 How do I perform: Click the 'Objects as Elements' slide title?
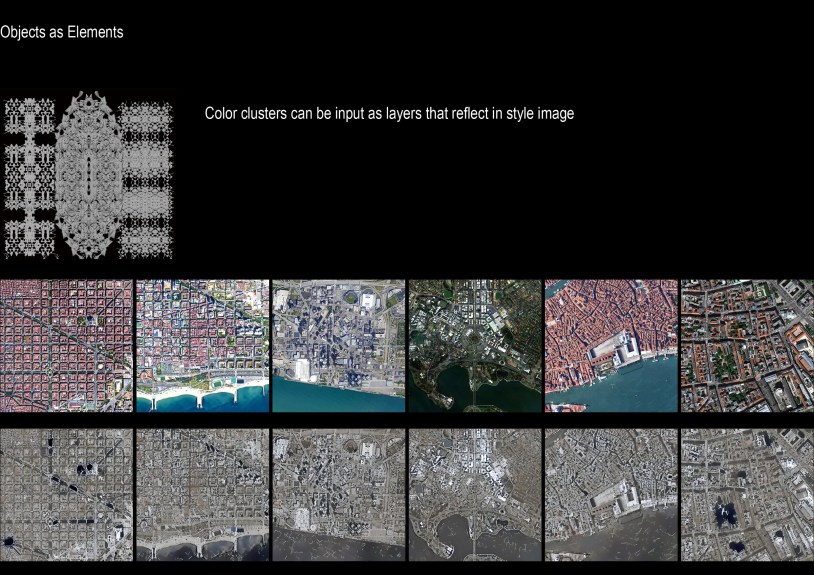pos(62,33)
